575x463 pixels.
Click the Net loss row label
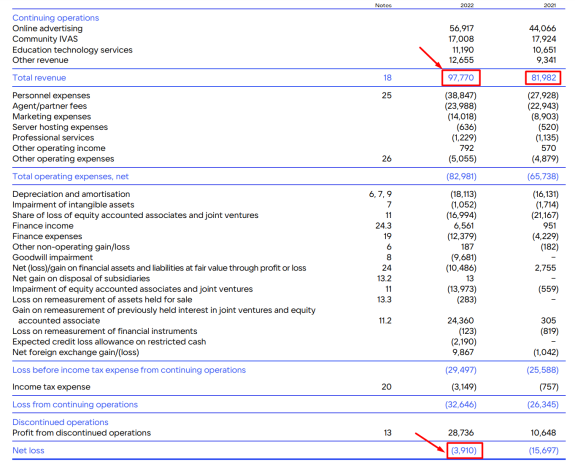[28, 451]
